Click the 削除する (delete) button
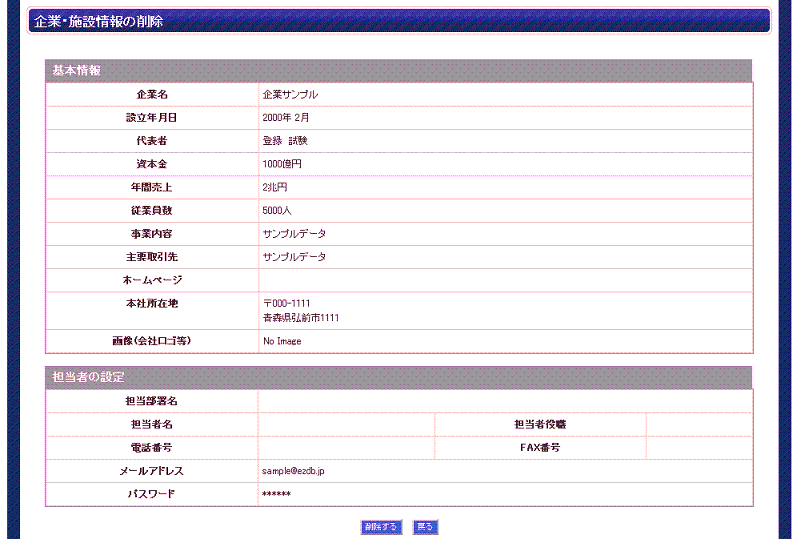 [381, 527]
